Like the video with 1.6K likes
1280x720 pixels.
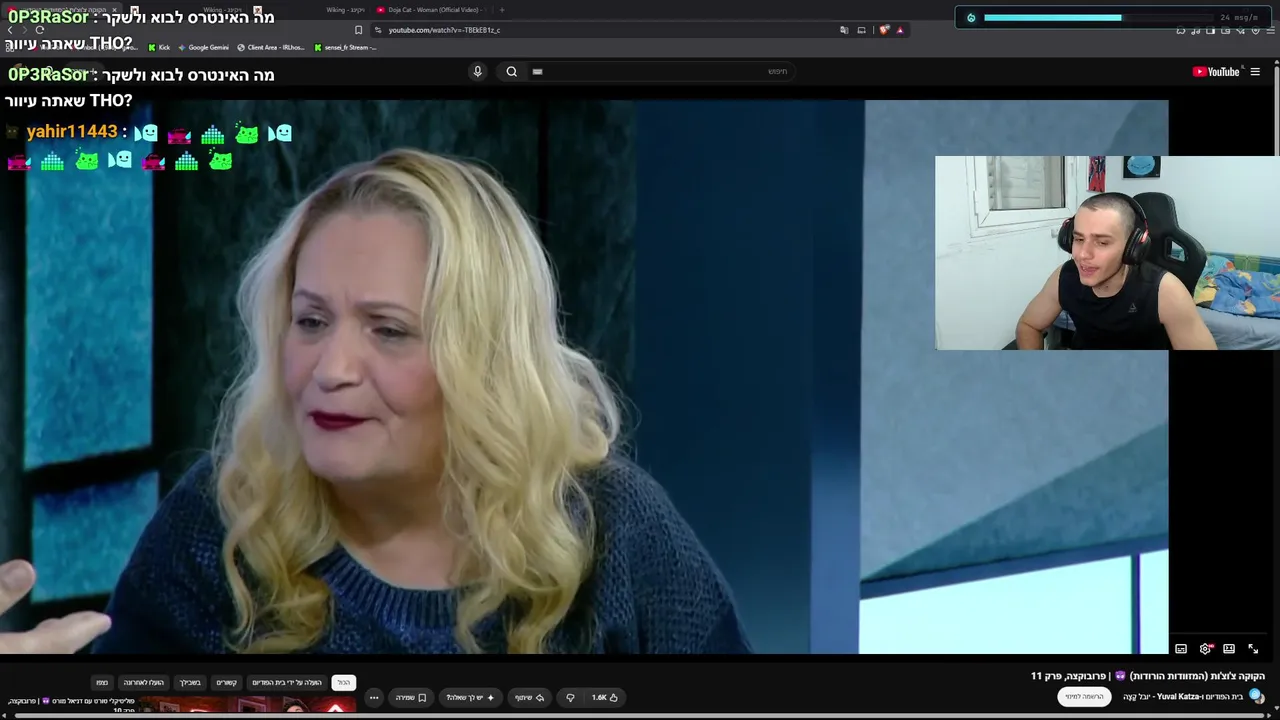[604, 697]
